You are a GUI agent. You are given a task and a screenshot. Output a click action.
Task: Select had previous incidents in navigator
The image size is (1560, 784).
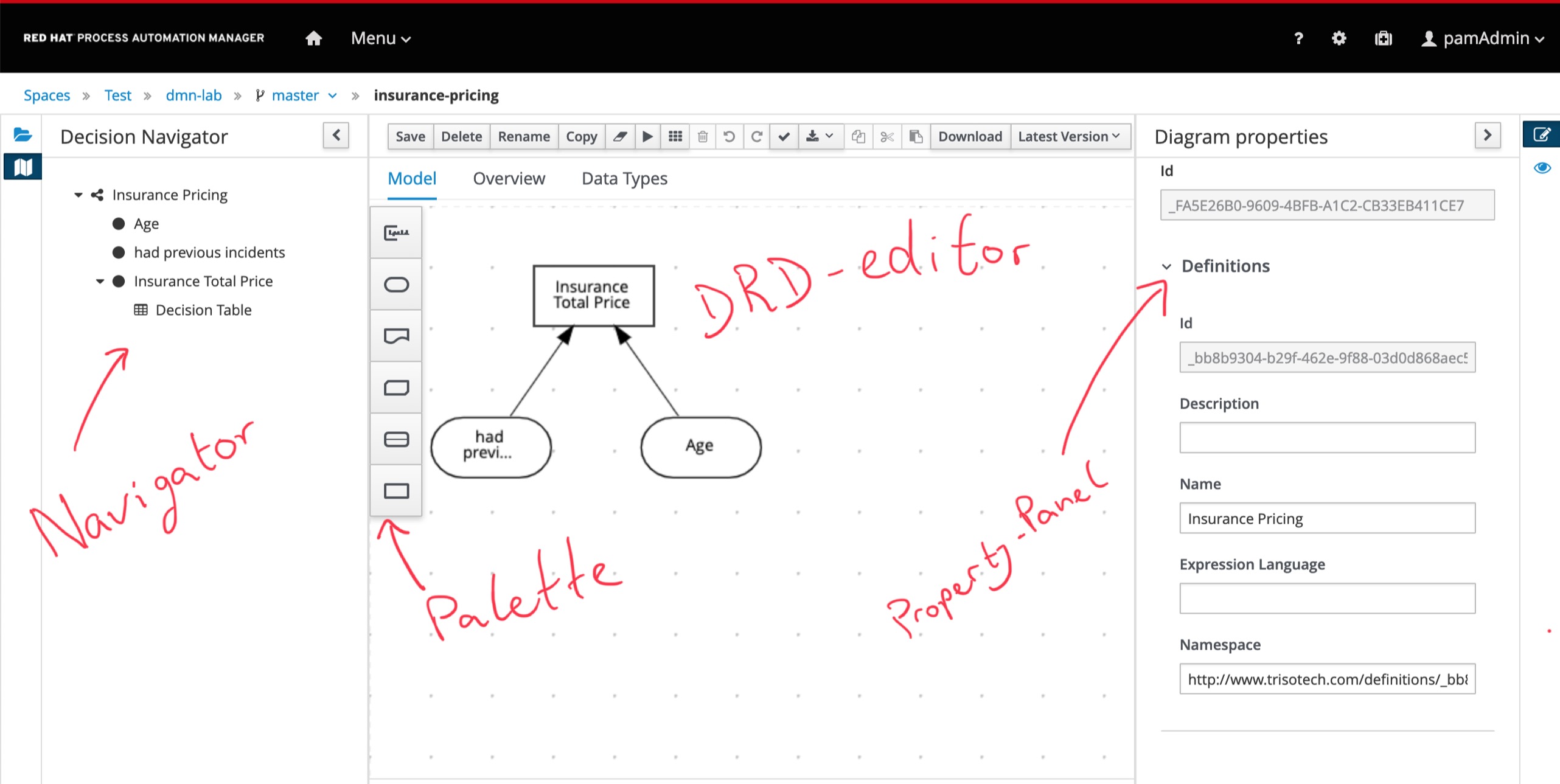pos(209,252)
